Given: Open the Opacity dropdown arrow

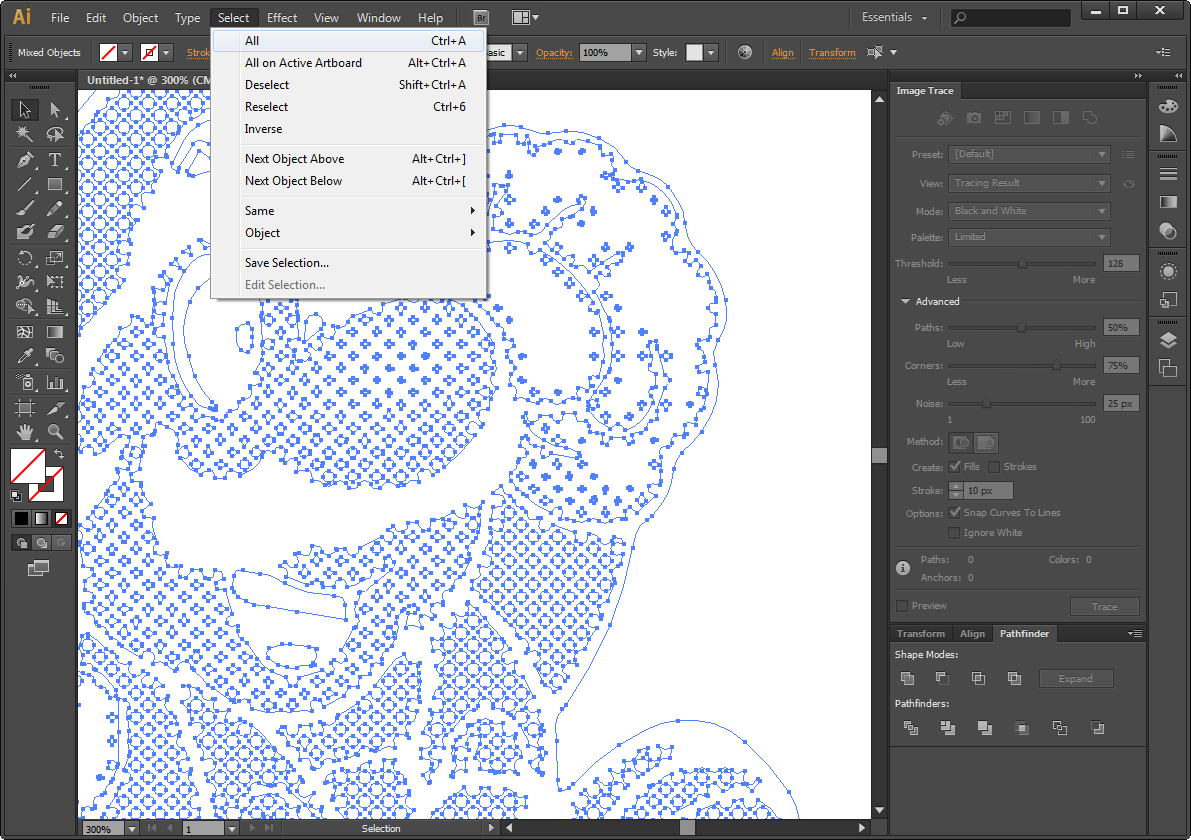Looking at the screenshot, I should 639,52.
